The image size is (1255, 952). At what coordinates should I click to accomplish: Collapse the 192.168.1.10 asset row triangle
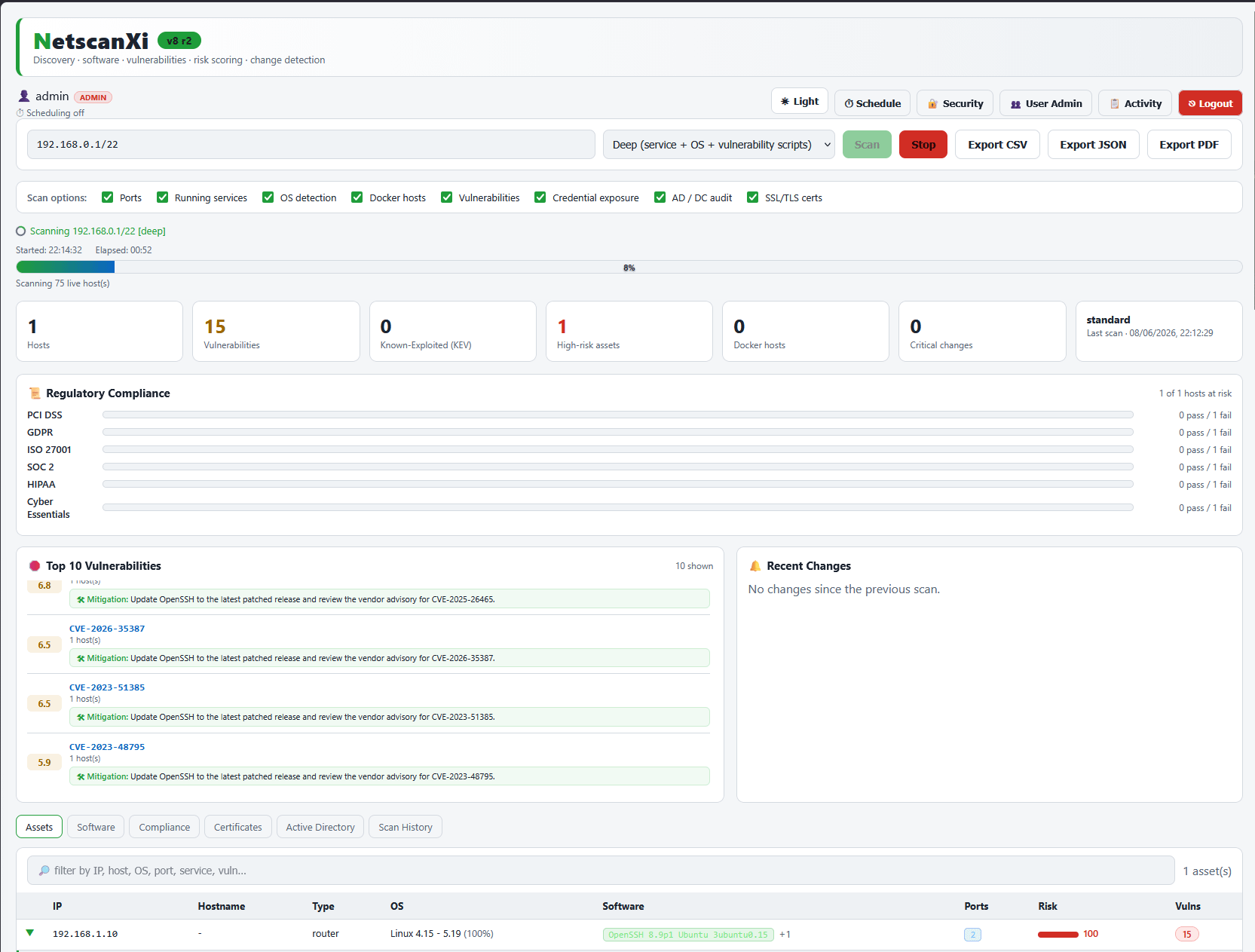pyautogui.click(x=30, y=933)
